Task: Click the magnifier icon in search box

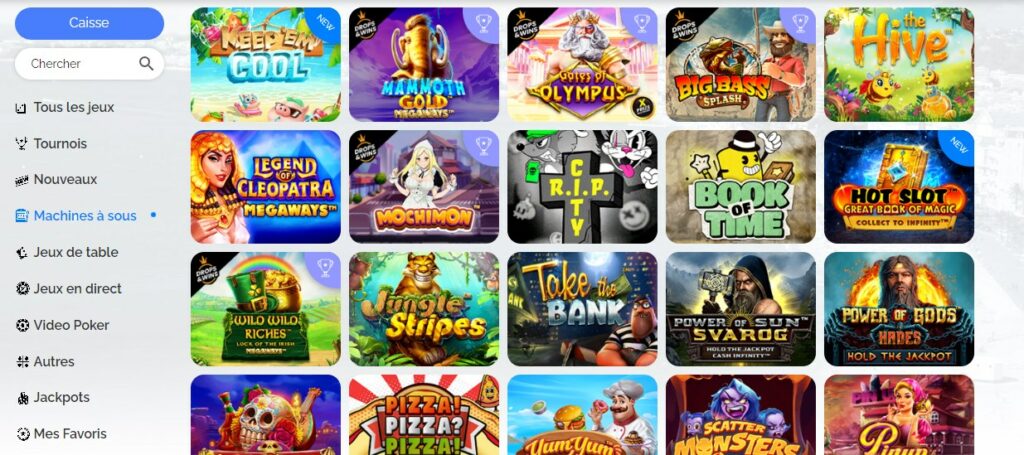Action: click(146, 63)
